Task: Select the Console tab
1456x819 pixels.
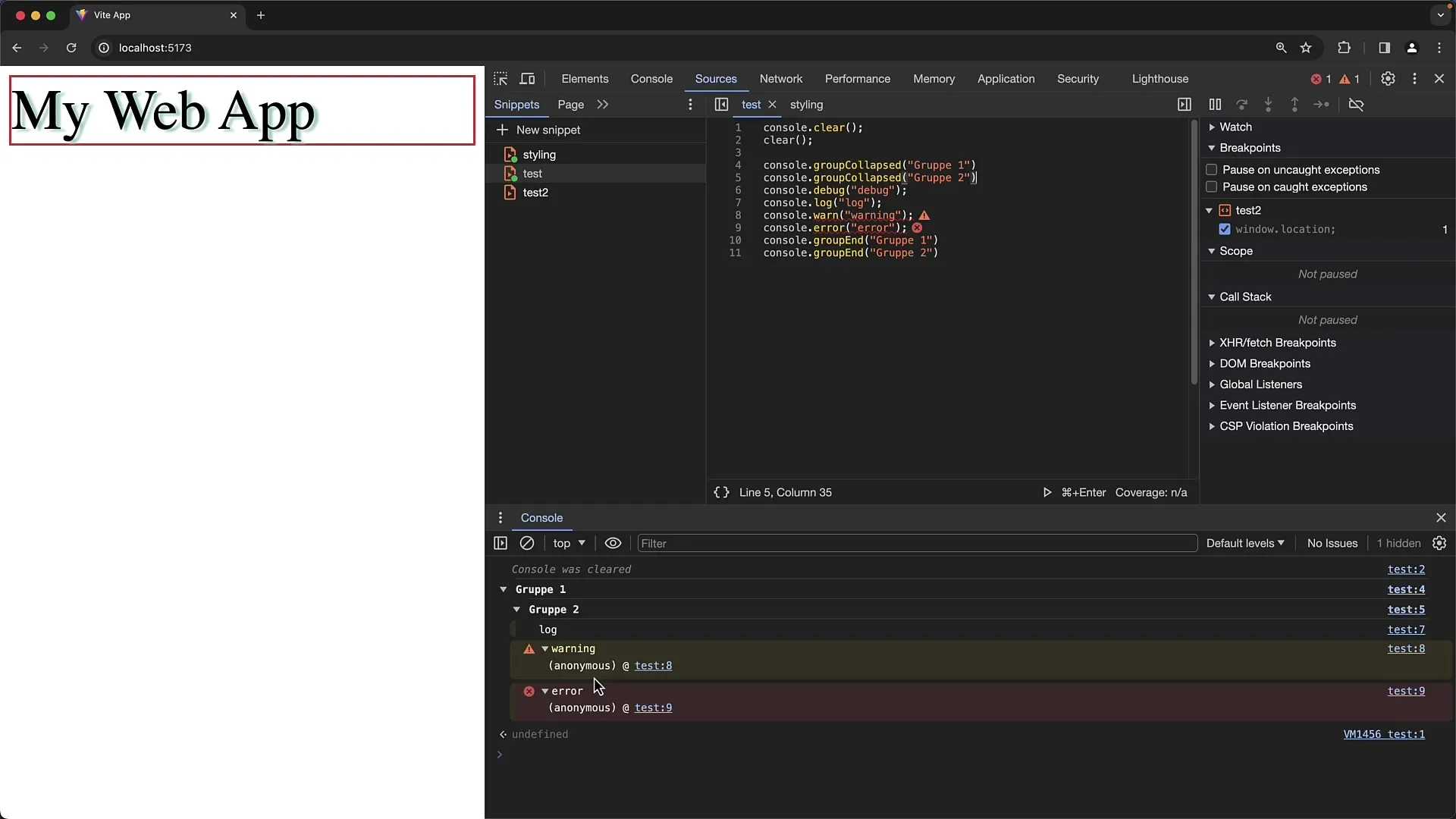Action: (x=651, y=78)
